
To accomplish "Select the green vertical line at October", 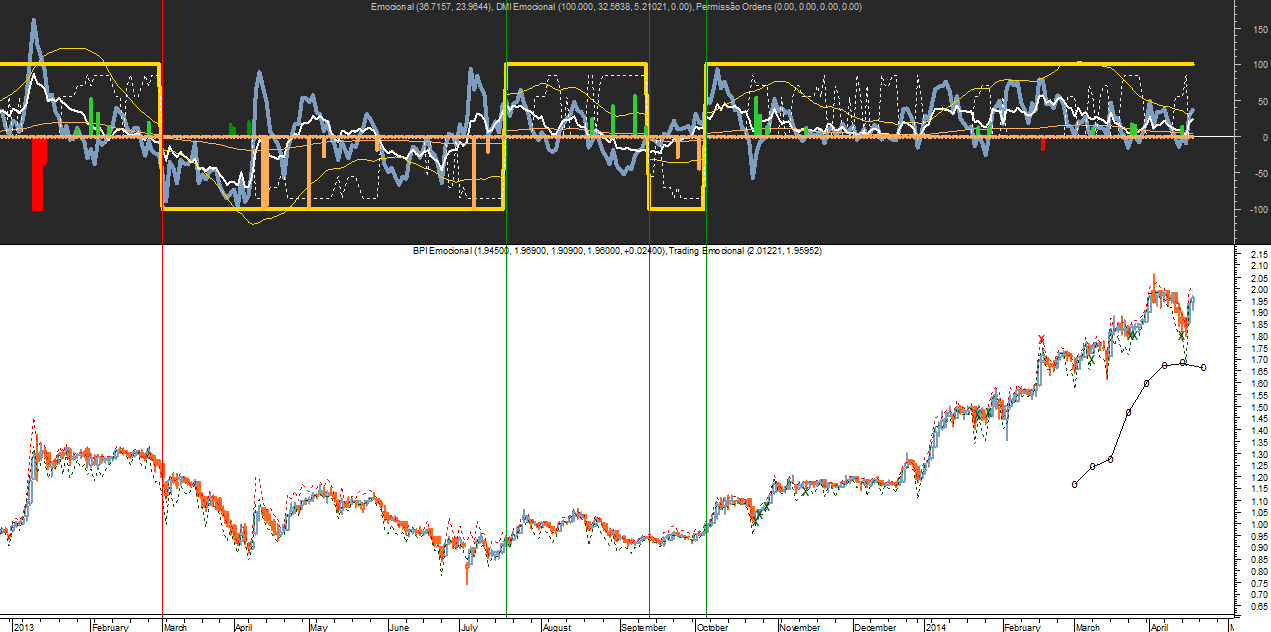I will pos(707,400).
